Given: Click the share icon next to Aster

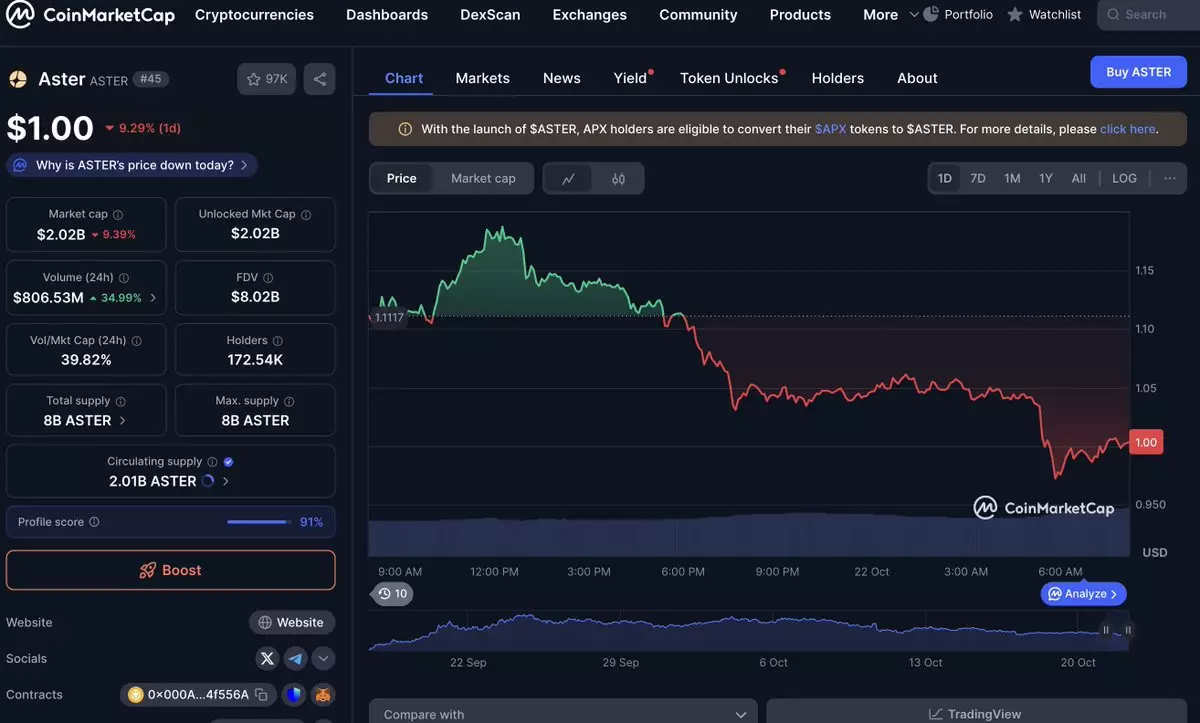Looking at the screenshot, I should click(319, 79).
